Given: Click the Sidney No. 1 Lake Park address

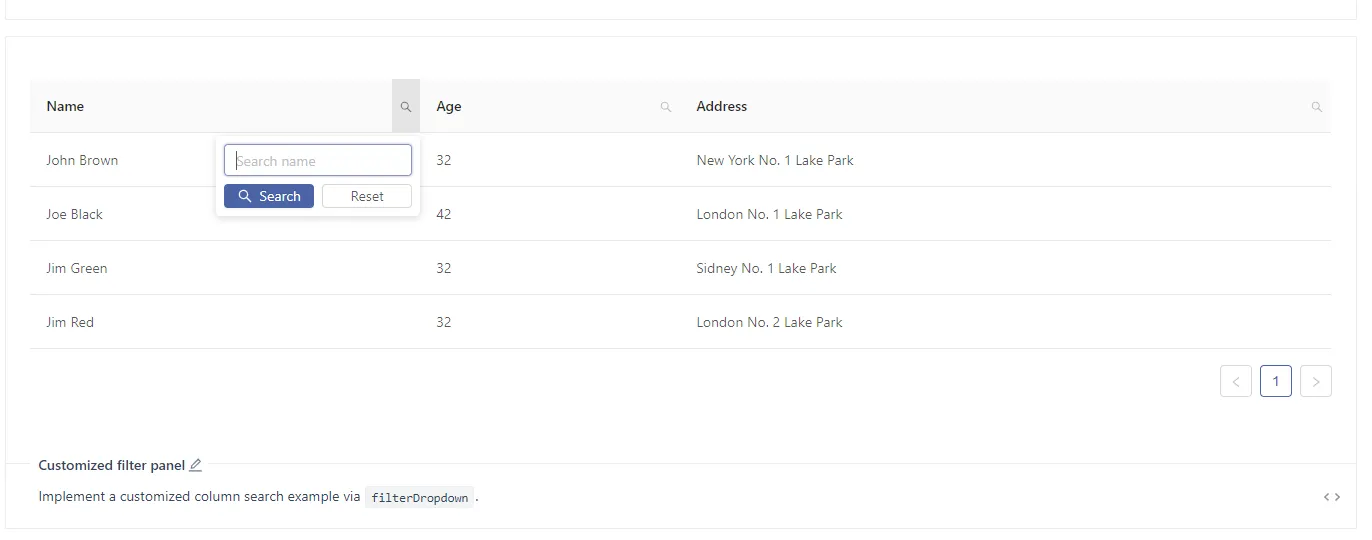Looking at the screenshot, I should coord(766,268).
